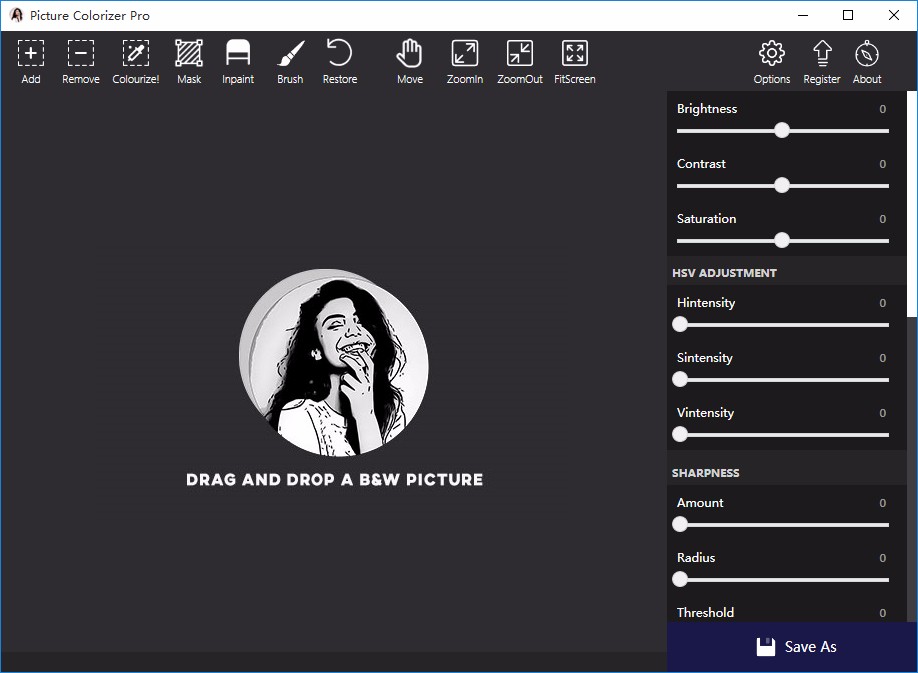Open the Options gear

(772, 54)
